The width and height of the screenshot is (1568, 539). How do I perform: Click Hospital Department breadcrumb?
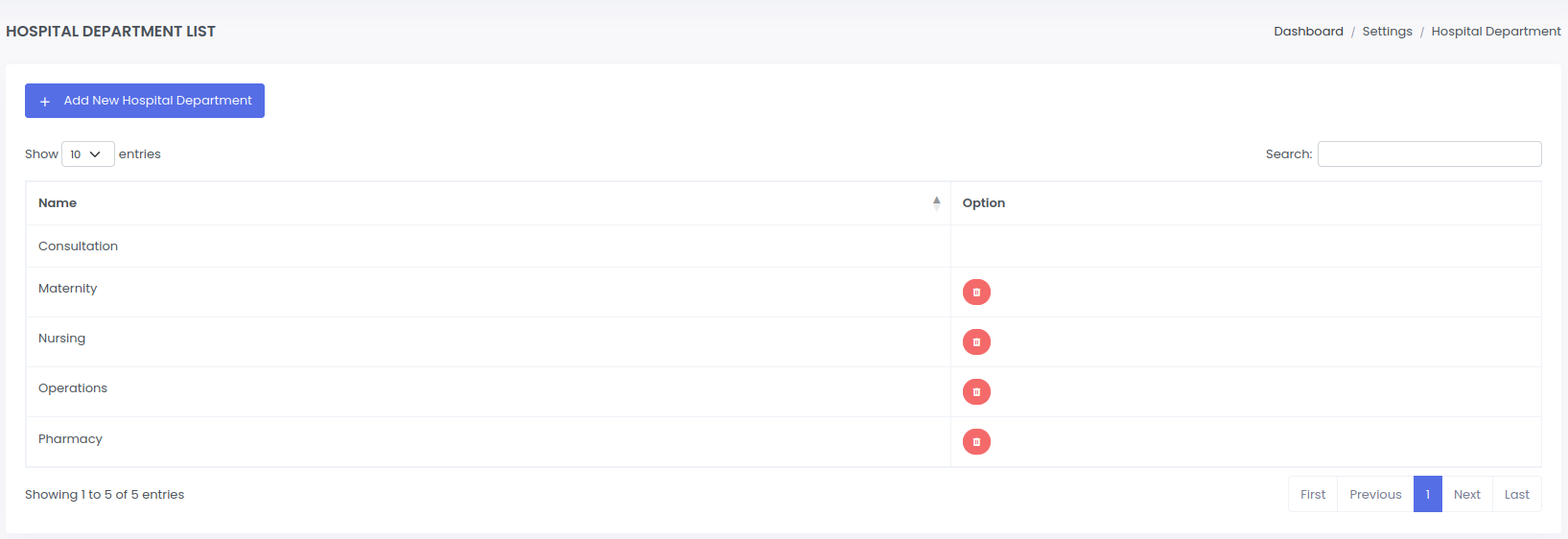1495,32
